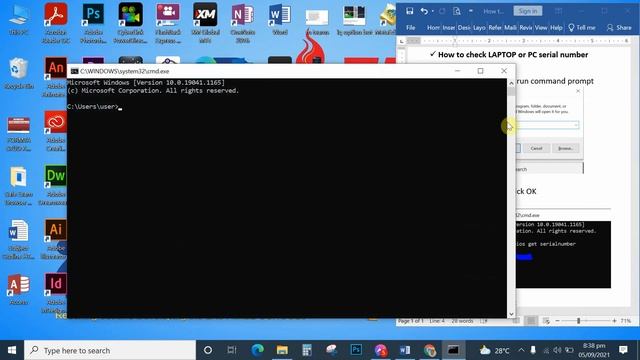This screenshot has width=640, height=360.
Task: Click the taskbar search box
Action: tap(110, 350)
